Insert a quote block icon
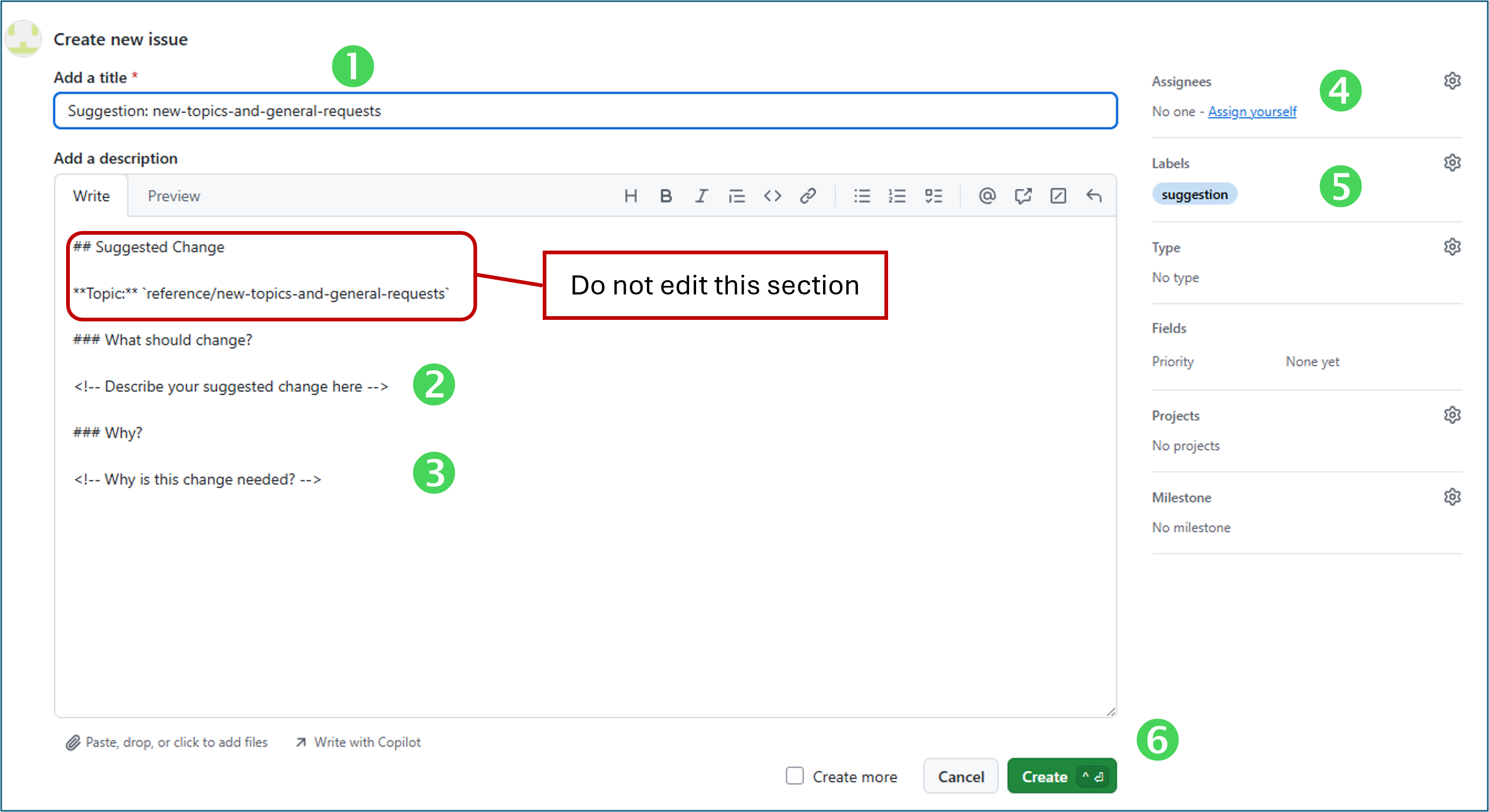 pos(736,196)
